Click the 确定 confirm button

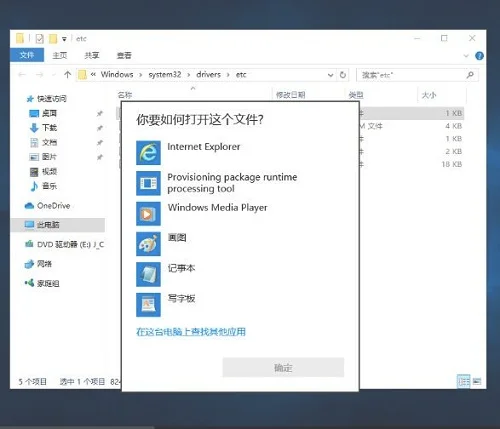tap(283, 367)
